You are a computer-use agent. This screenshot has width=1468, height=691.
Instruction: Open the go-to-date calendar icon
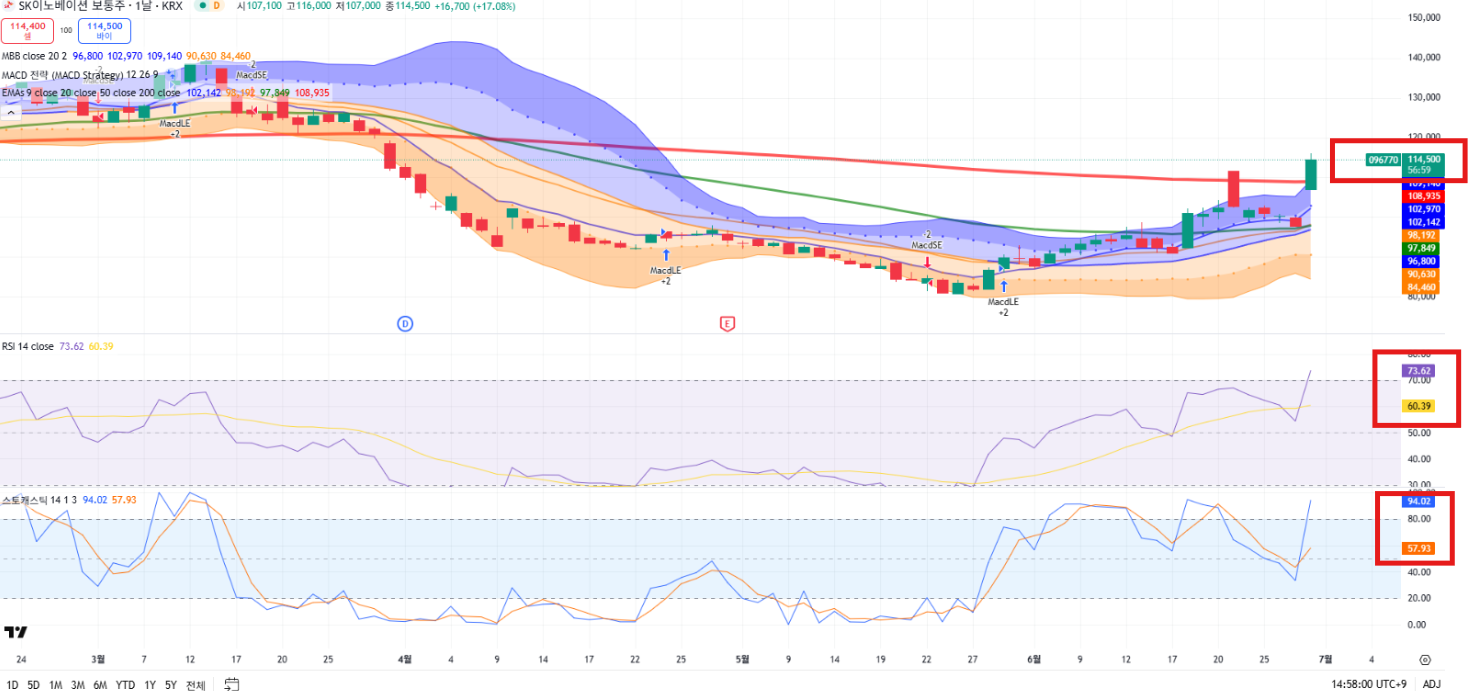tap(232, 685)
